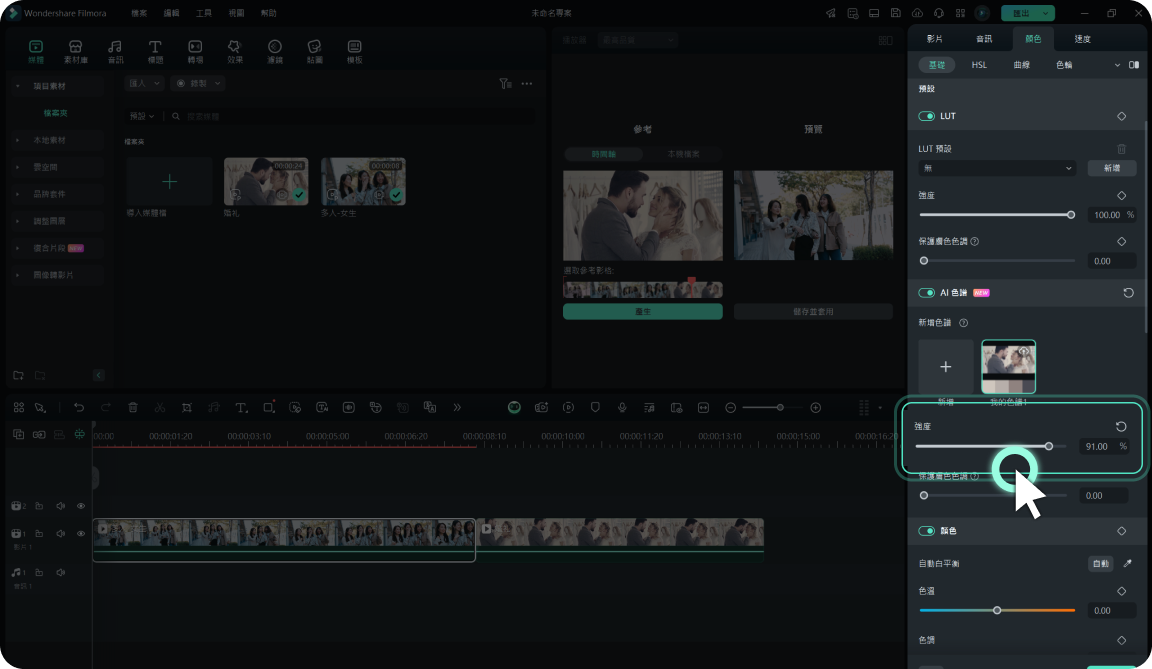
Task: Open the 轉場 transitions icon
Action: [195, 51]
